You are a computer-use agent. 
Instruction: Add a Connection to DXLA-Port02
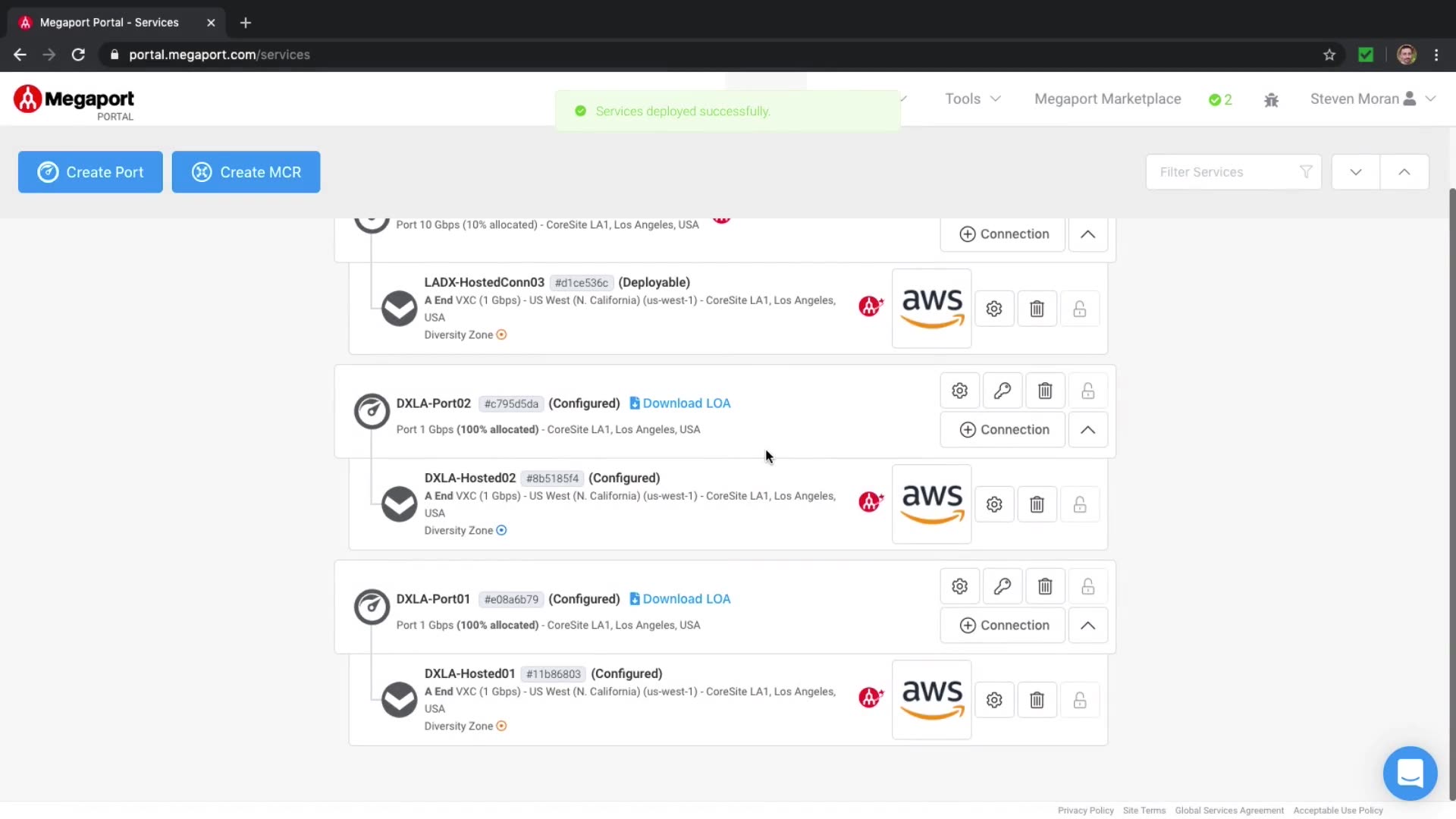pyautogui.click(x=1003, y=430)
